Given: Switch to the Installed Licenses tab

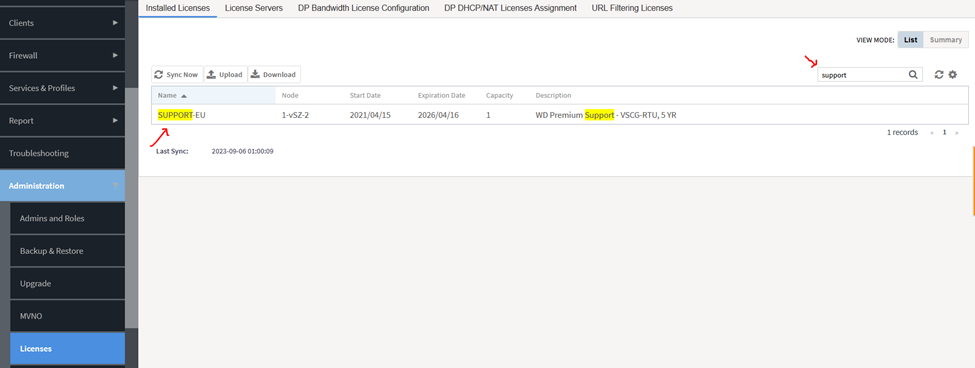Looking at the screenshot, I should (178, 8).
